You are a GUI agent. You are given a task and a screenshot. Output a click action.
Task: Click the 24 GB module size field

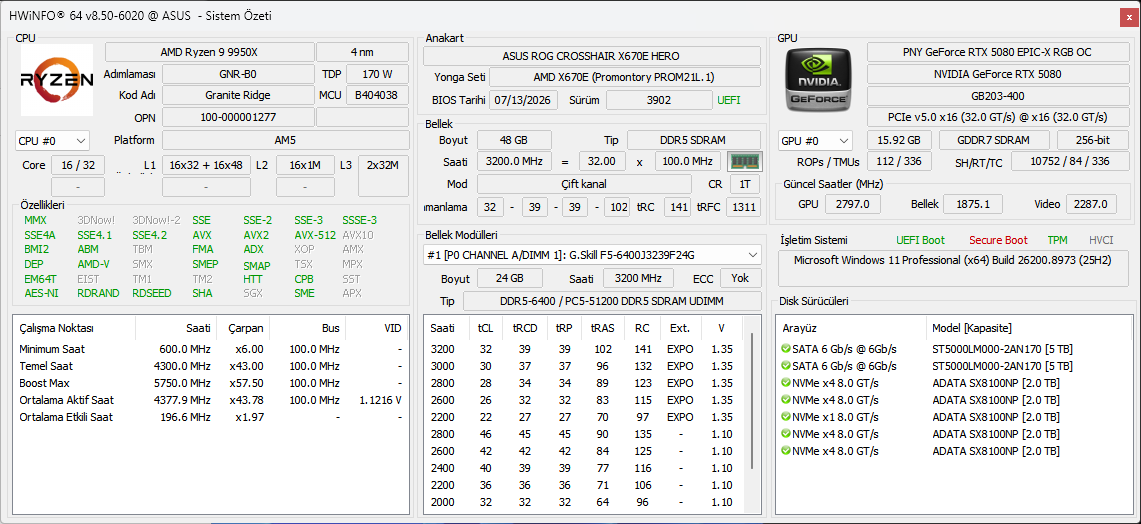click(510, 278)
